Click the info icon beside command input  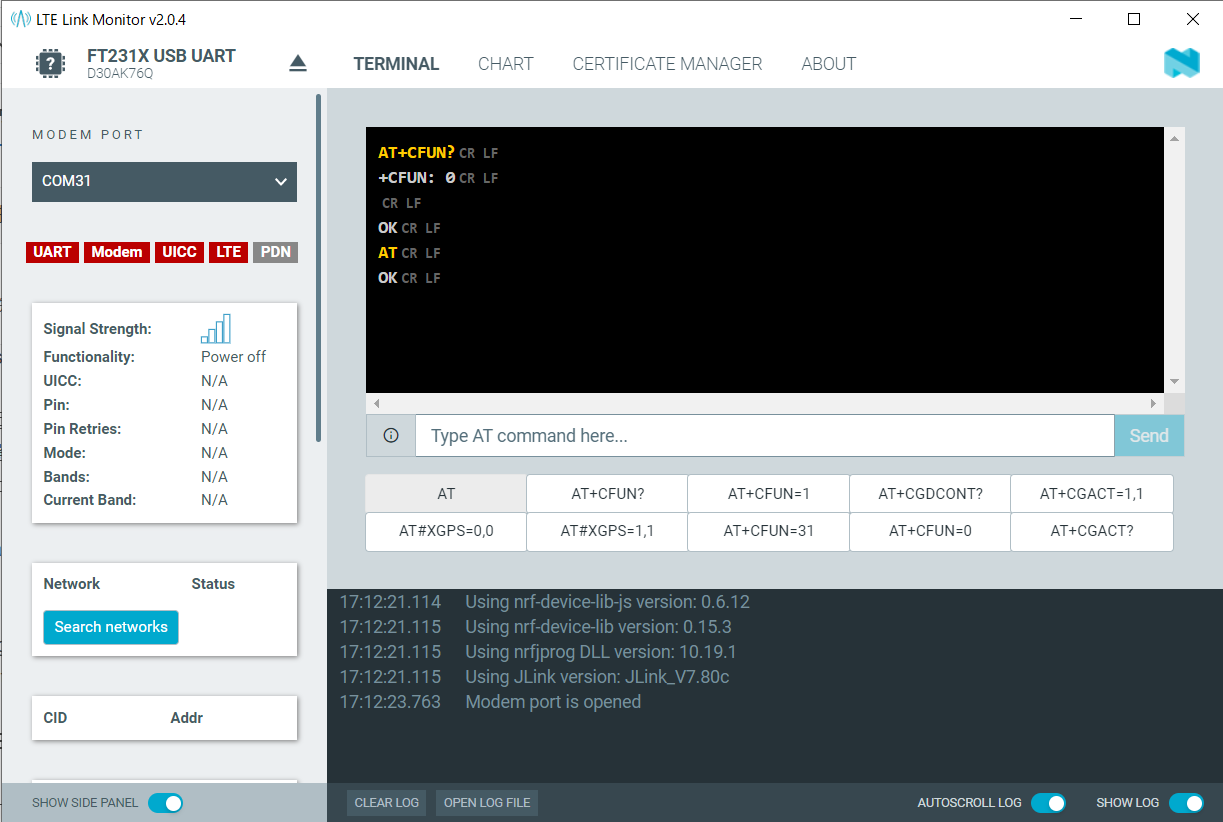[391, 436]
